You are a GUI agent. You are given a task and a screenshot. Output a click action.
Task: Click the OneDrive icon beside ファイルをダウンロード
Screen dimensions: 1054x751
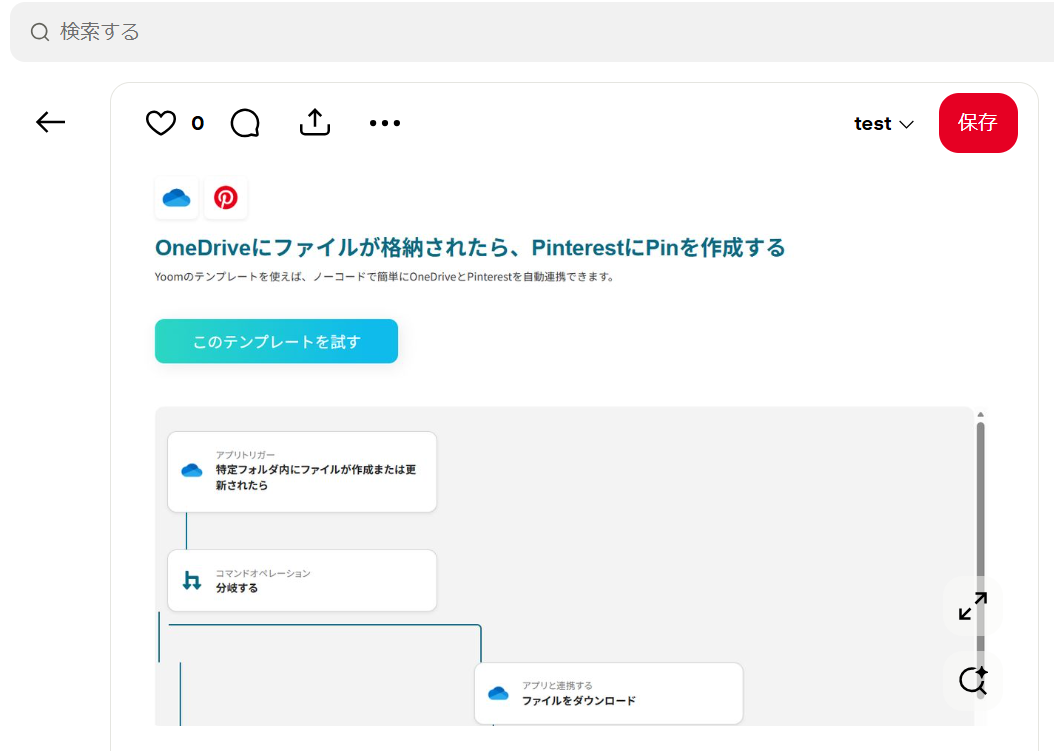pyautogui.click(x=498, y=693)
